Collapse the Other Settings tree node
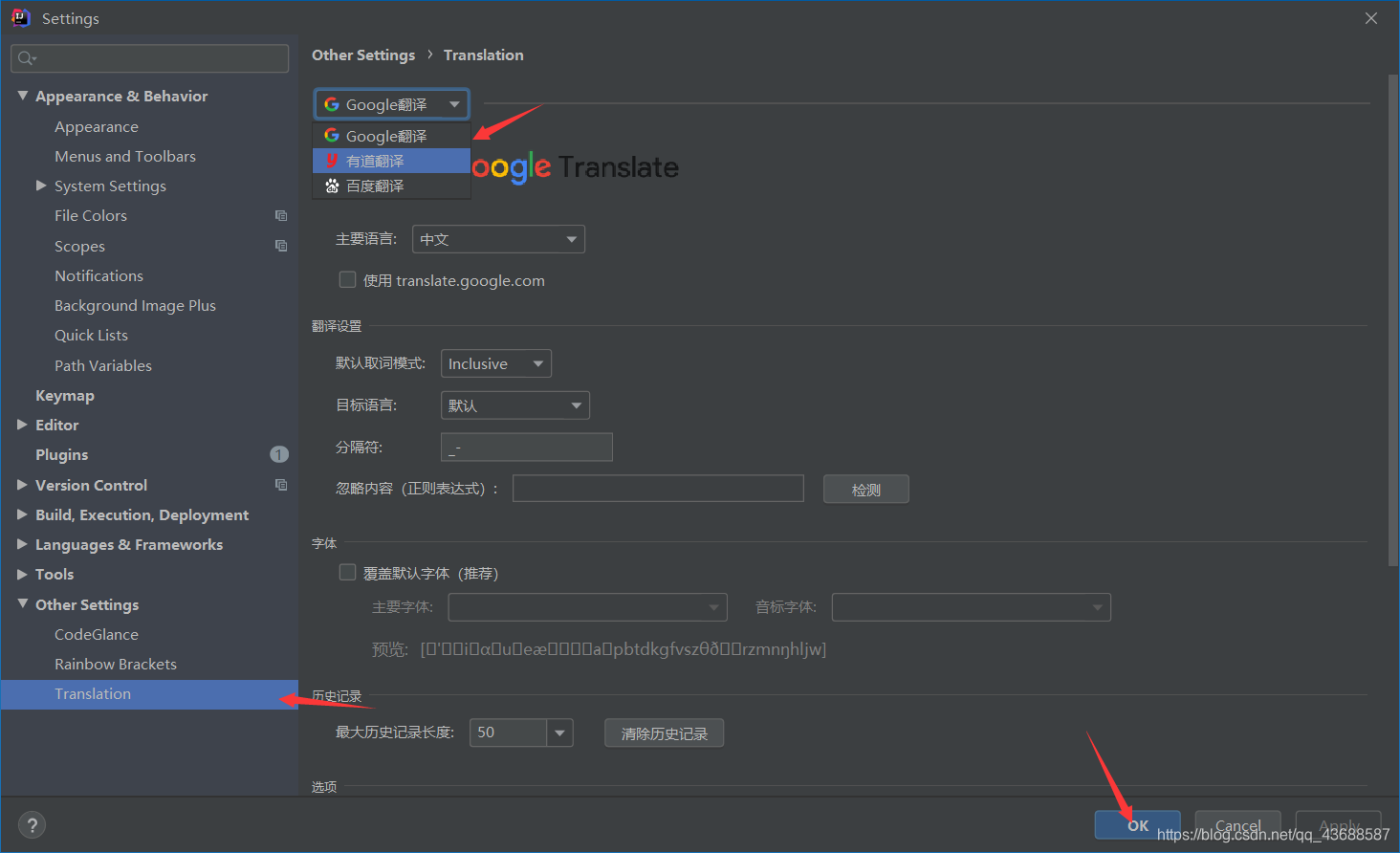Viewport: 1400px width, 853px height. pos(22,604)
